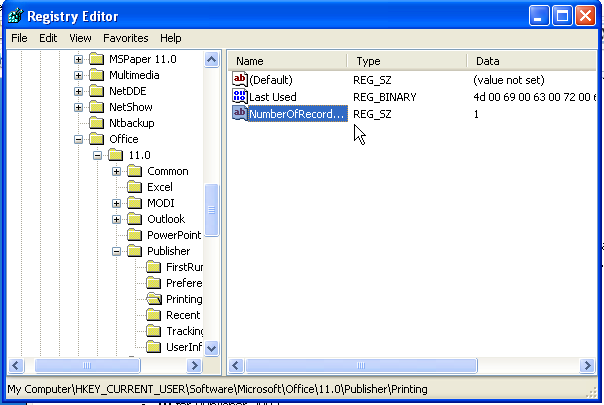
Task: Open the View menu
Action: tap(80, 38)
